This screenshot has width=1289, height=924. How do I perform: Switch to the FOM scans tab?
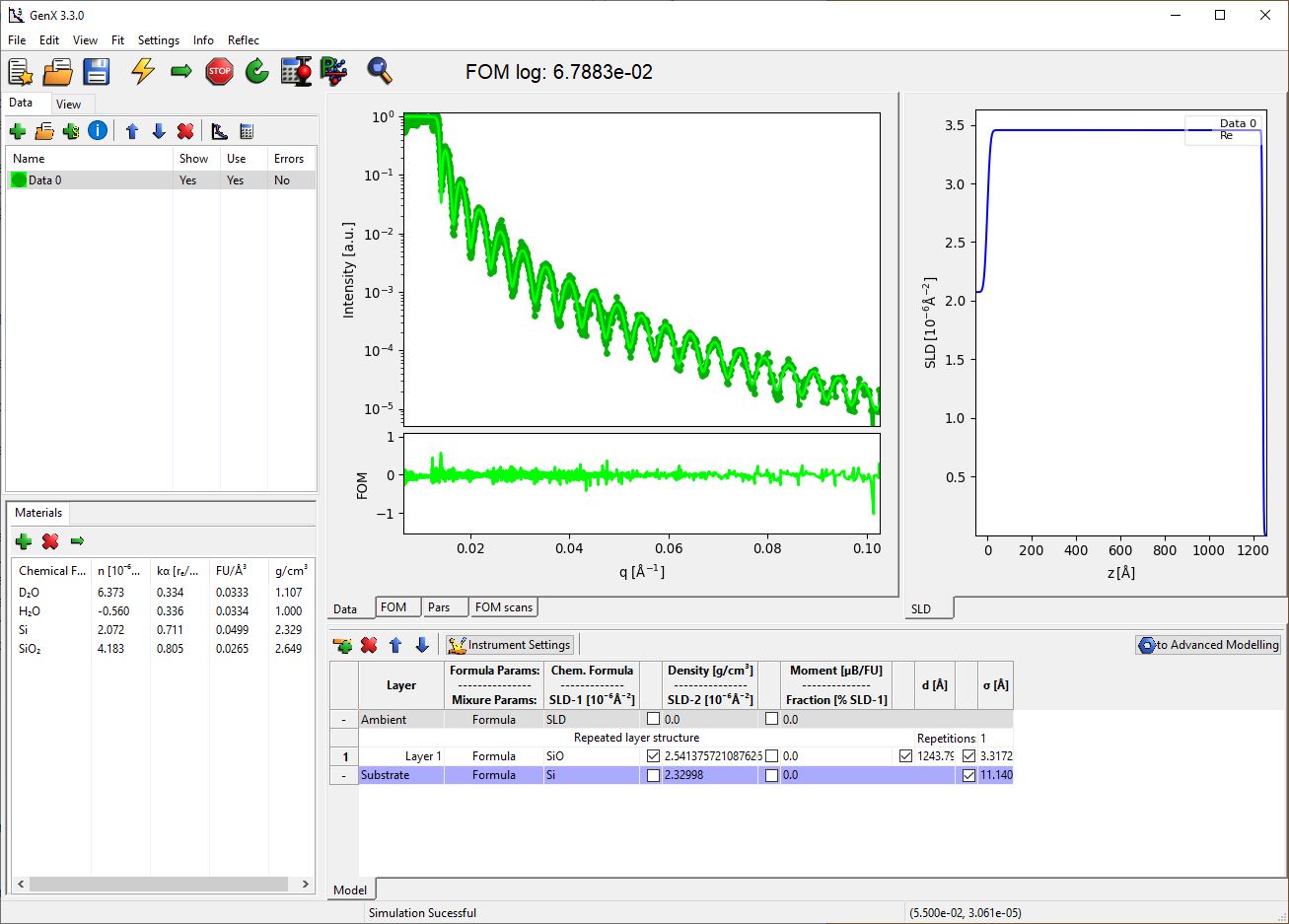coord(503,607)
